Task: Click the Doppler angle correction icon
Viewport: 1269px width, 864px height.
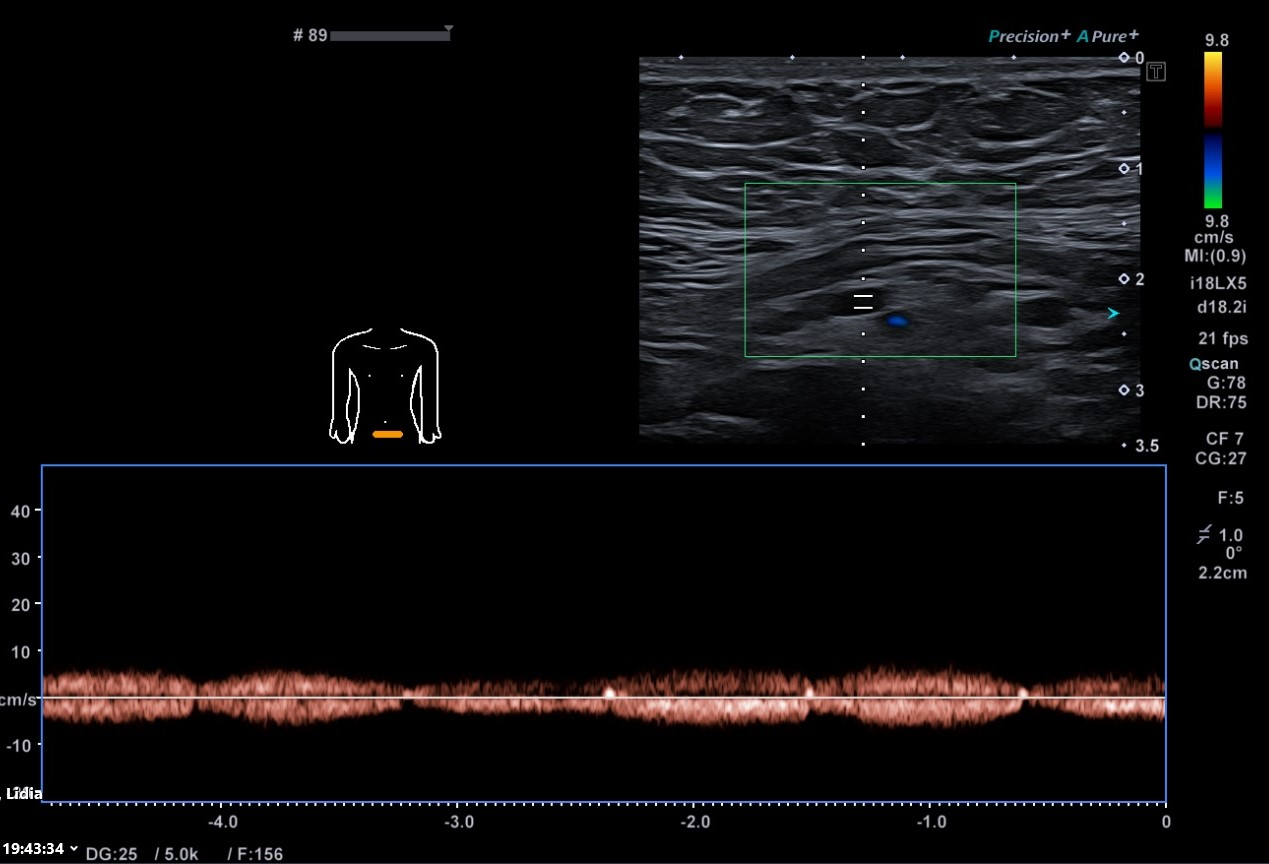Action: pyautogui.click(x=1203, y=536)
